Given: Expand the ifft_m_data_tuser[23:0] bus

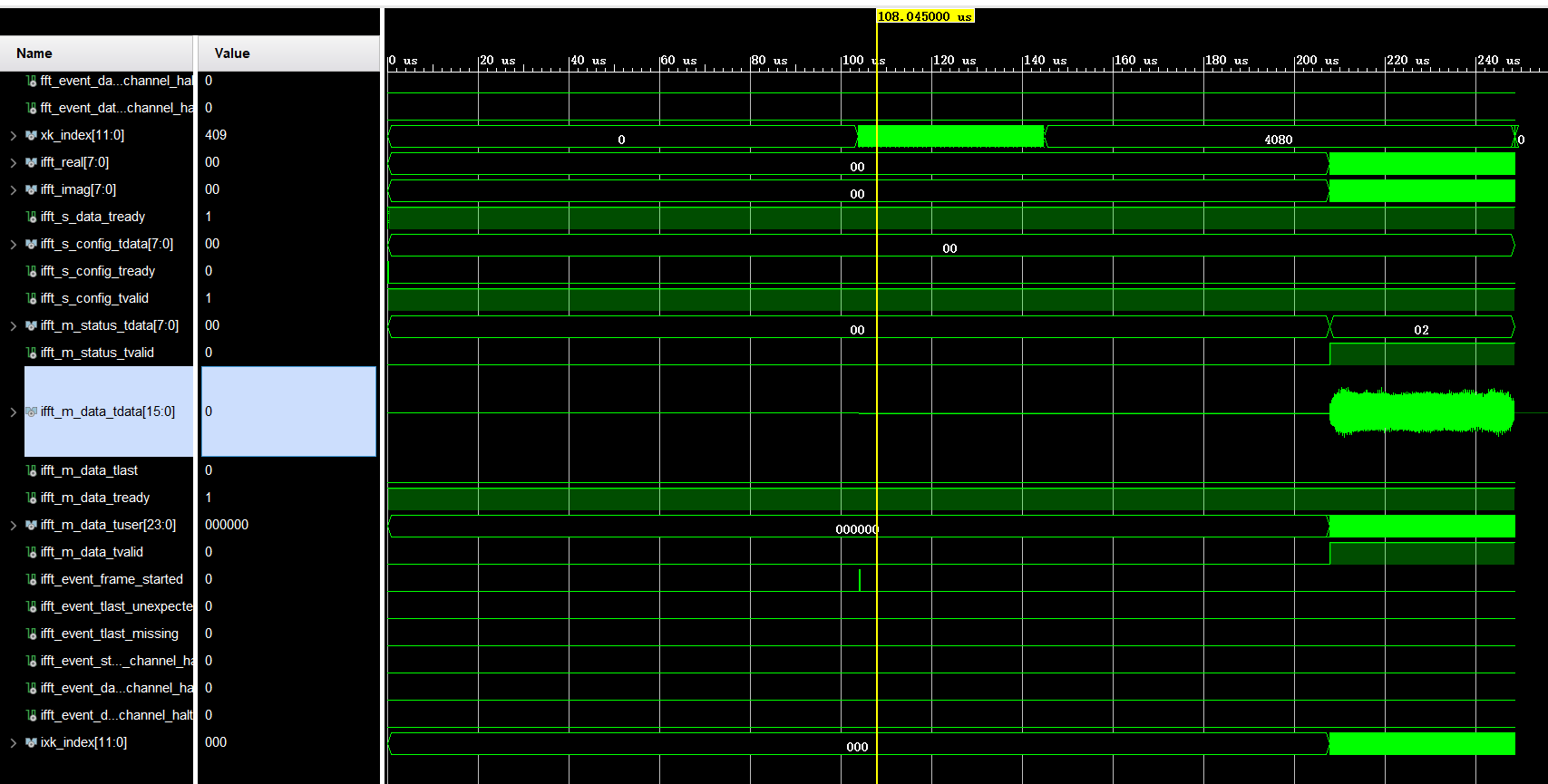Looking at the screenshot, I should click(x=13, y=525).
